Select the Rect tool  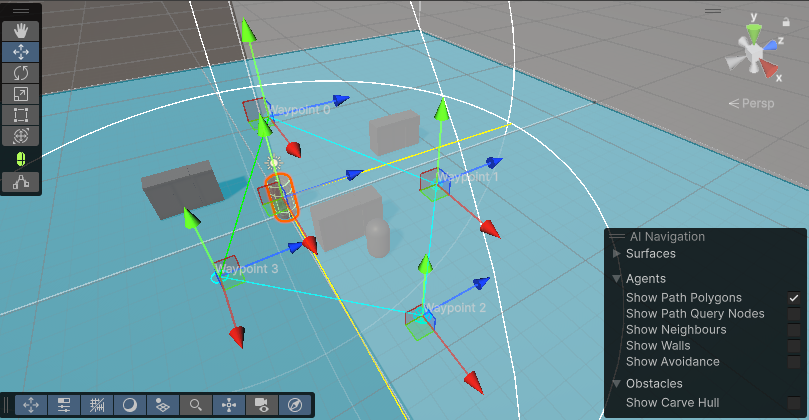pyautogui.click(x=21, y=115)
